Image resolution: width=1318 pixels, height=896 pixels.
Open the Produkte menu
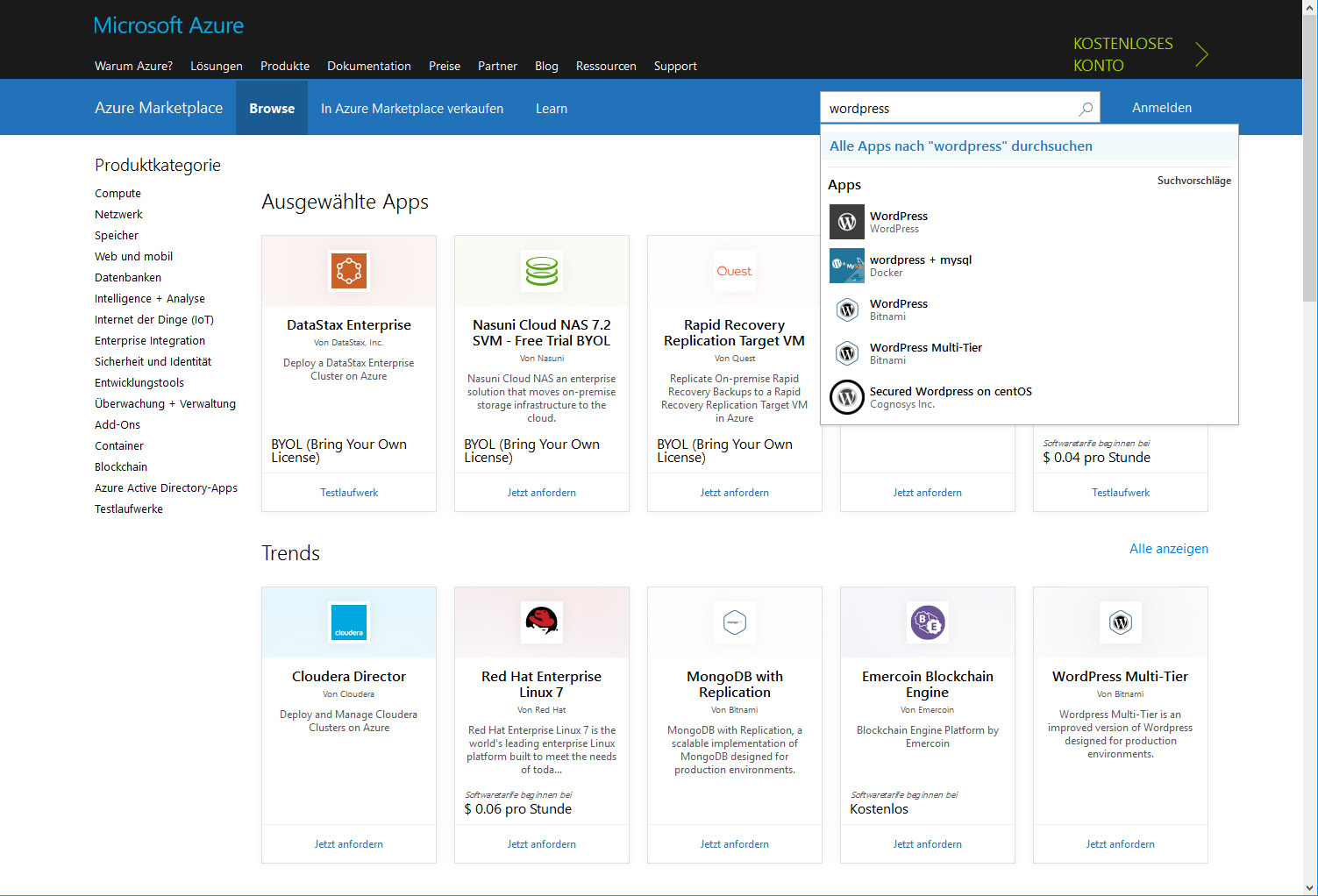[x=285, y=66]
